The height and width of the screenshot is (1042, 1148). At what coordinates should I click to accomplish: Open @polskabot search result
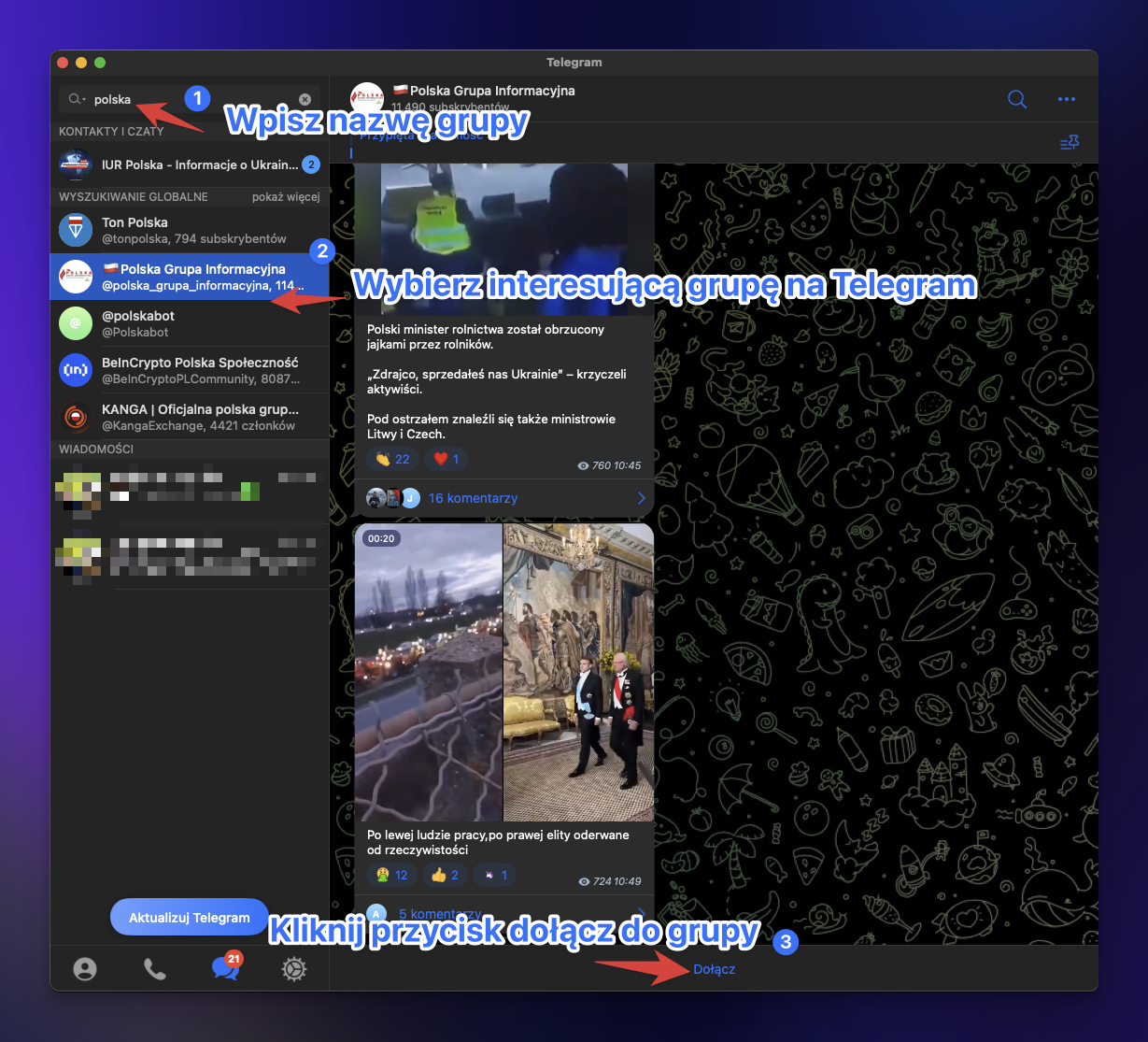pyautogui.click(x=190, y=323)
